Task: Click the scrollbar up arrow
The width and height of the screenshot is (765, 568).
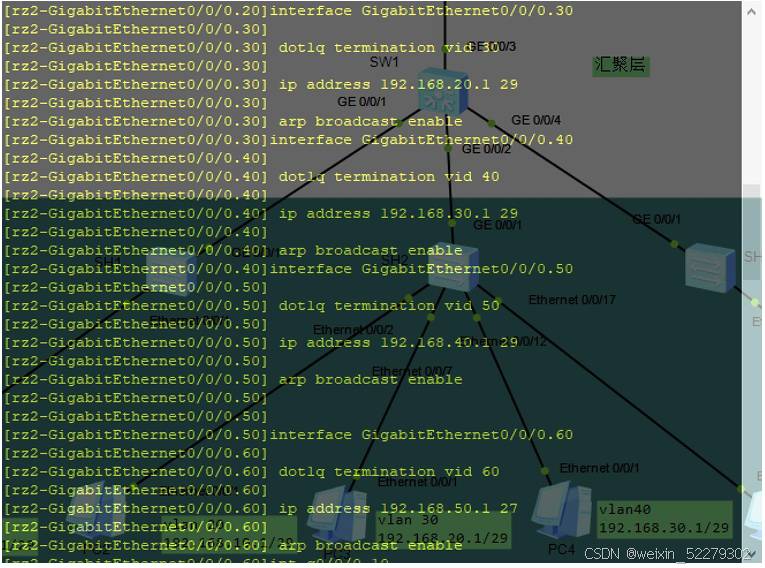Action: 752,11
